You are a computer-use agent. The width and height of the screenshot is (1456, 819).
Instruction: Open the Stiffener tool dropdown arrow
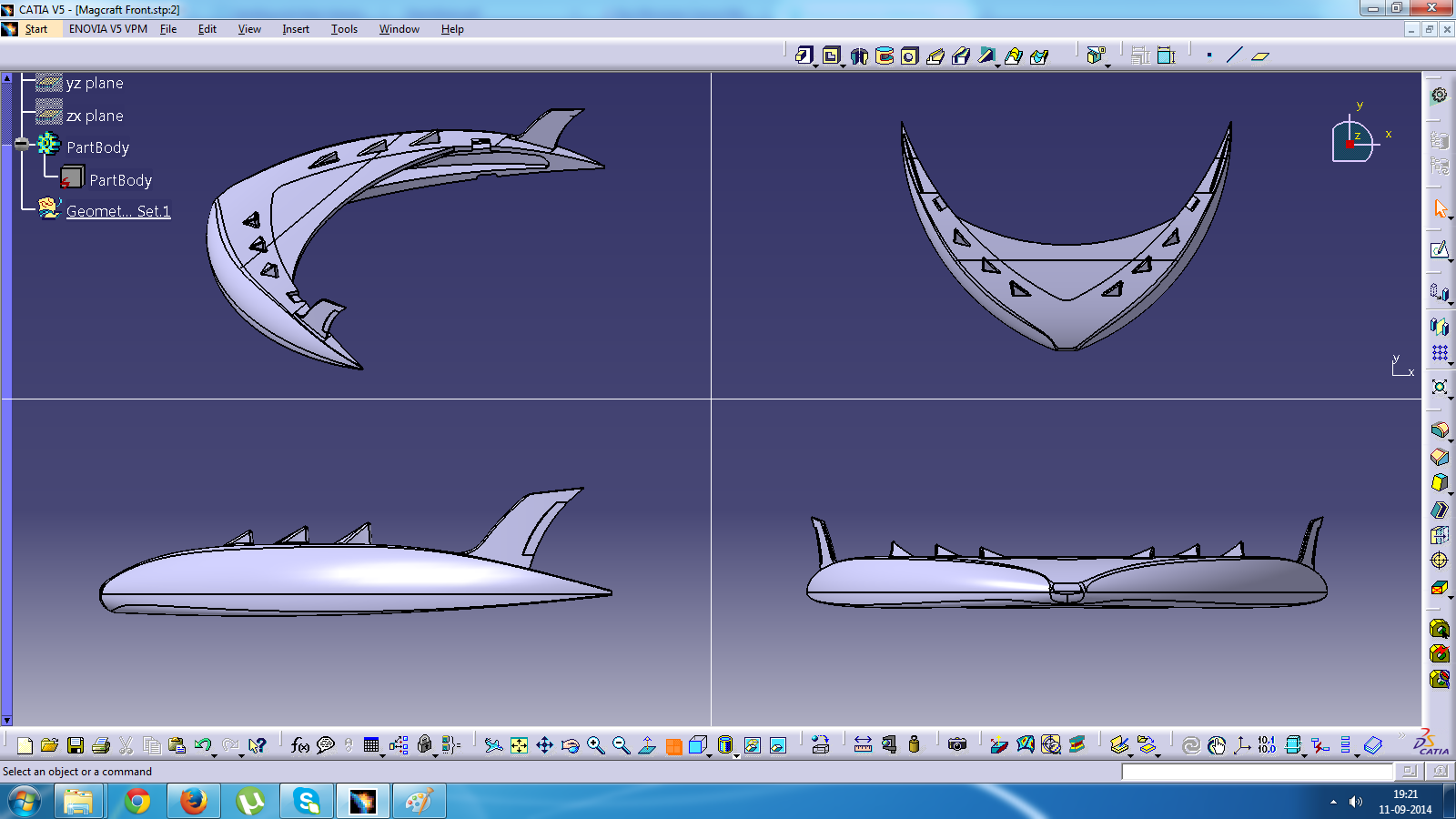998,66
